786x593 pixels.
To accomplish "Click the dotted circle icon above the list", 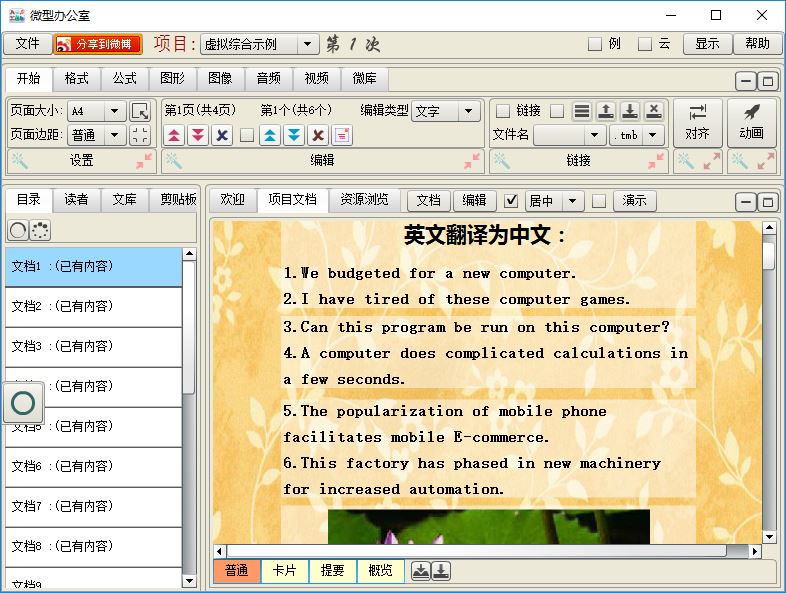I will pyautogui.click(x=40, y=231).
